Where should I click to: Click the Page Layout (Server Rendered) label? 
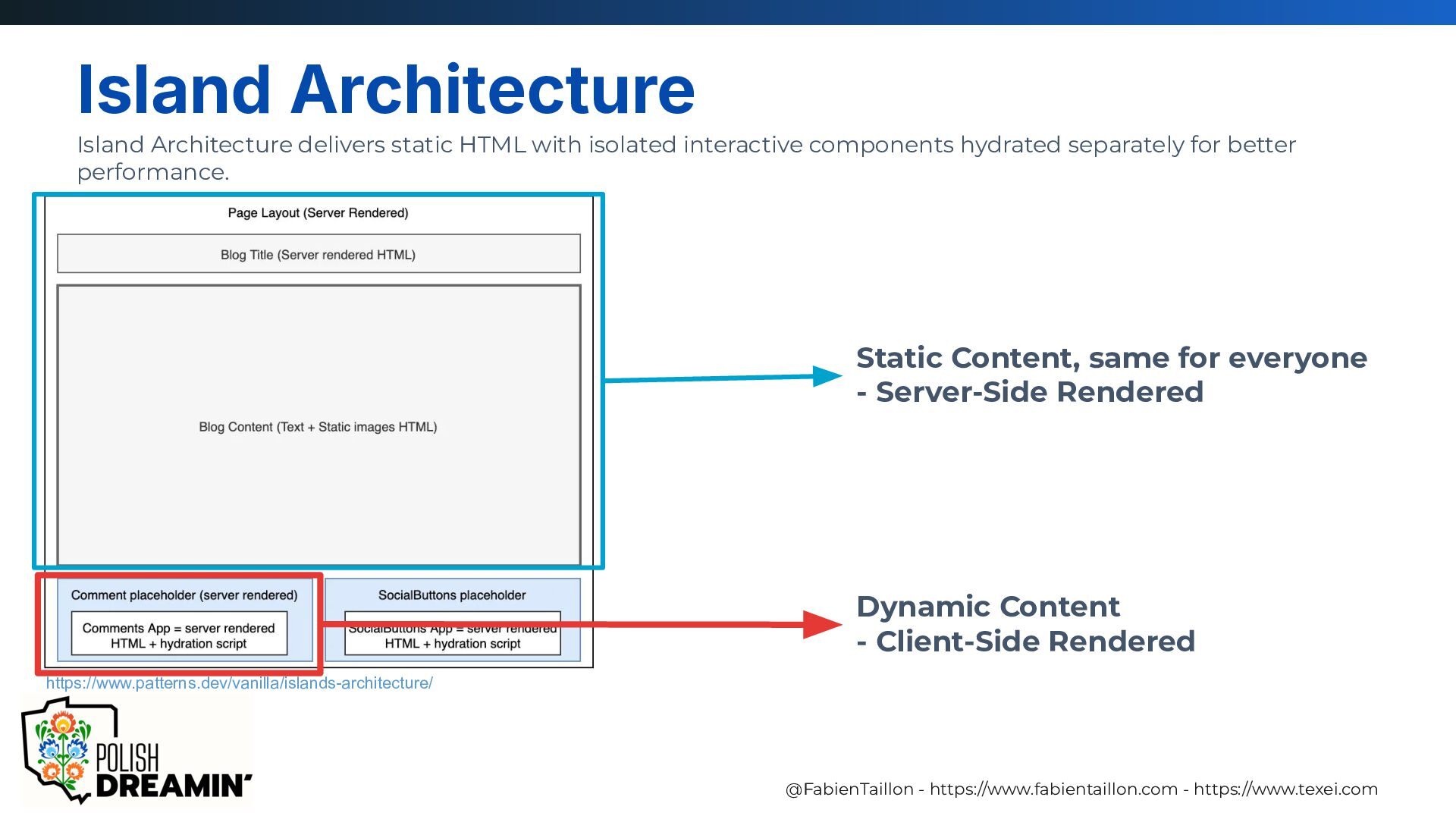[318, 213]
